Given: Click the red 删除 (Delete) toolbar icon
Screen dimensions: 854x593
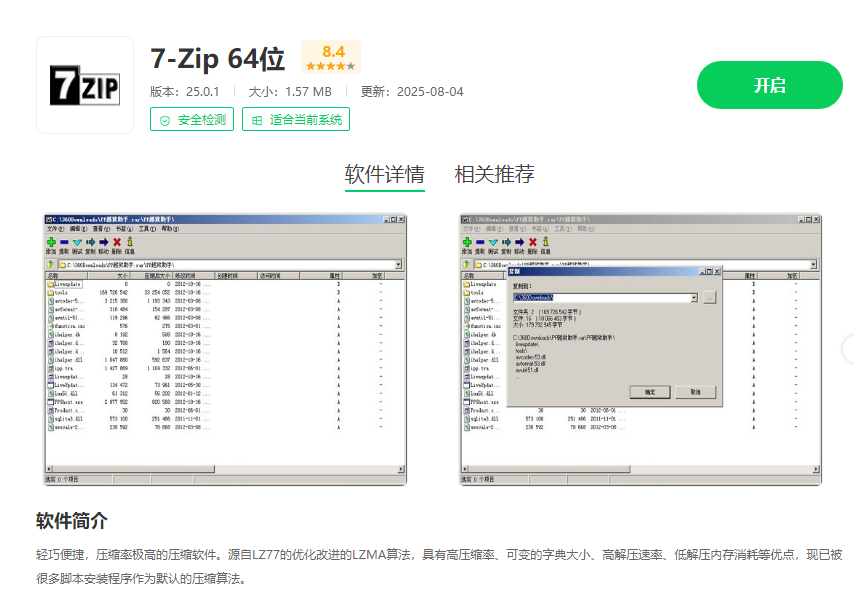Looking at the screenshot, I should click(x=117, y=242).
